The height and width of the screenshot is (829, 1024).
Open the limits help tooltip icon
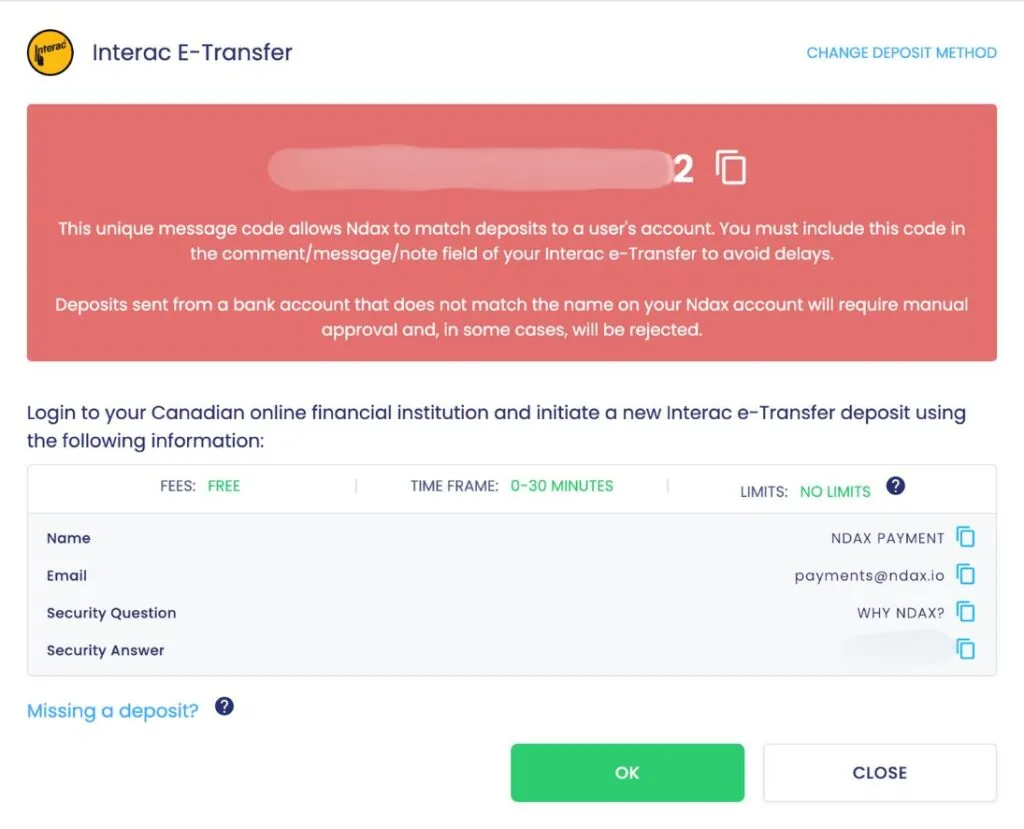(x=896, y=486)
